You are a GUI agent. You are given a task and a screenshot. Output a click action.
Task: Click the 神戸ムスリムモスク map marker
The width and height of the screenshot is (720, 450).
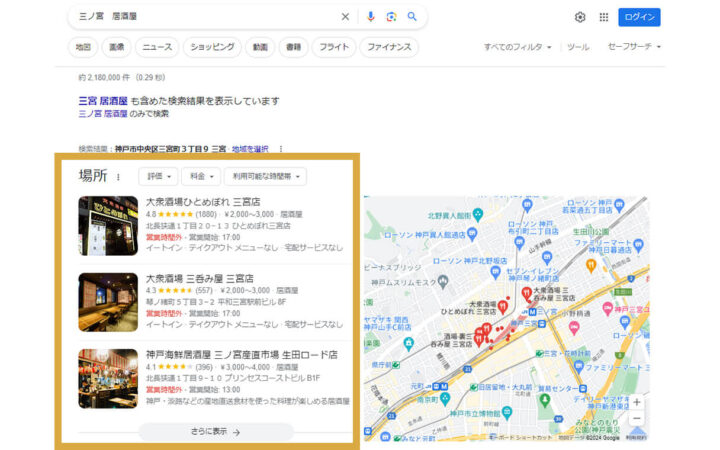tap(443, 281)
